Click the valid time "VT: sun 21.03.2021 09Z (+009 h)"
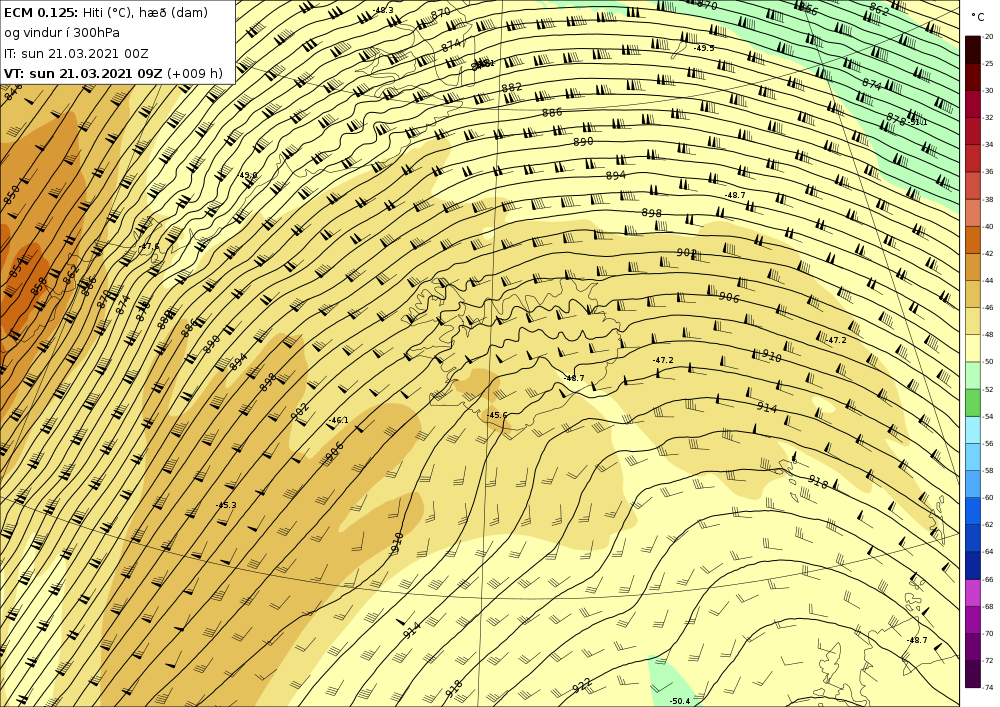1000x707 pixels. click(x=114, y=73)
